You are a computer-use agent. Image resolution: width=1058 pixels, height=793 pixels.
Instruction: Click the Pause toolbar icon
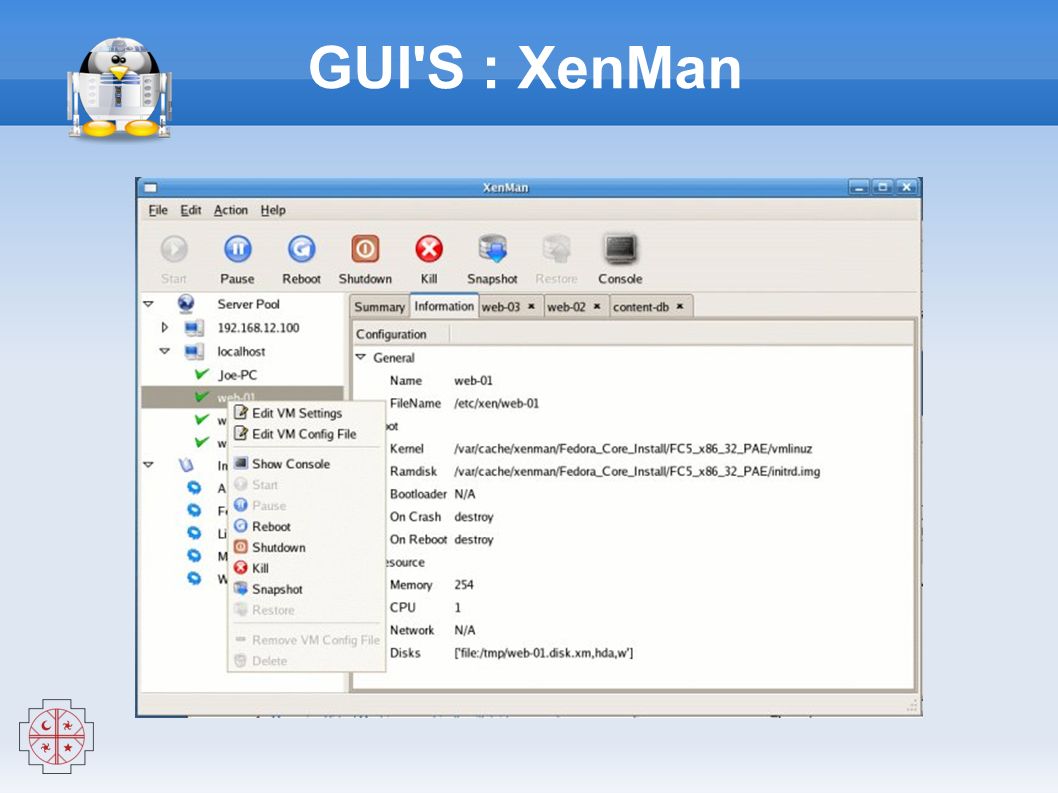(x=238, y=249)
